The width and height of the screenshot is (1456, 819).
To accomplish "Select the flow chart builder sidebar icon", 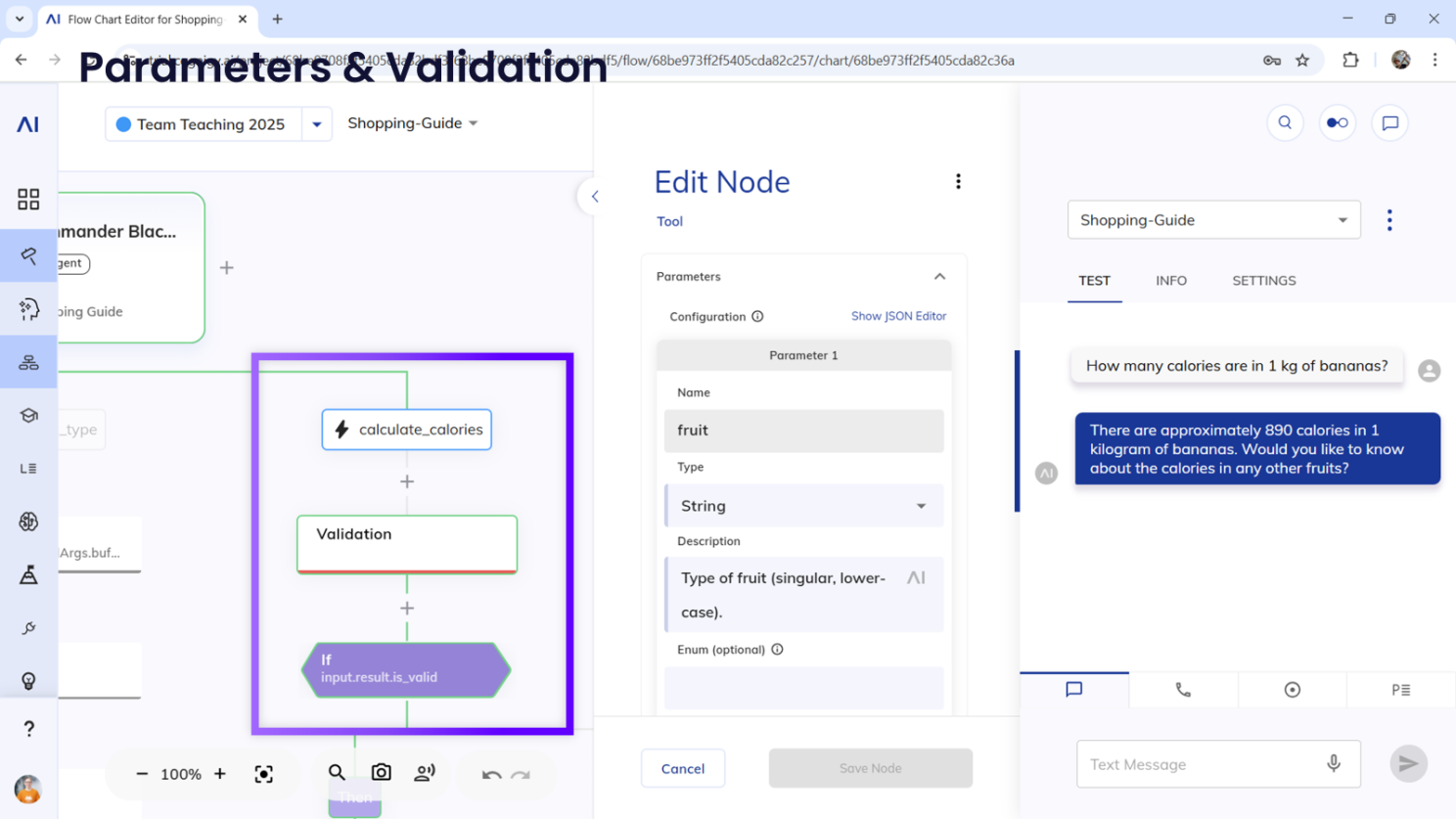I will pos(28,361).
